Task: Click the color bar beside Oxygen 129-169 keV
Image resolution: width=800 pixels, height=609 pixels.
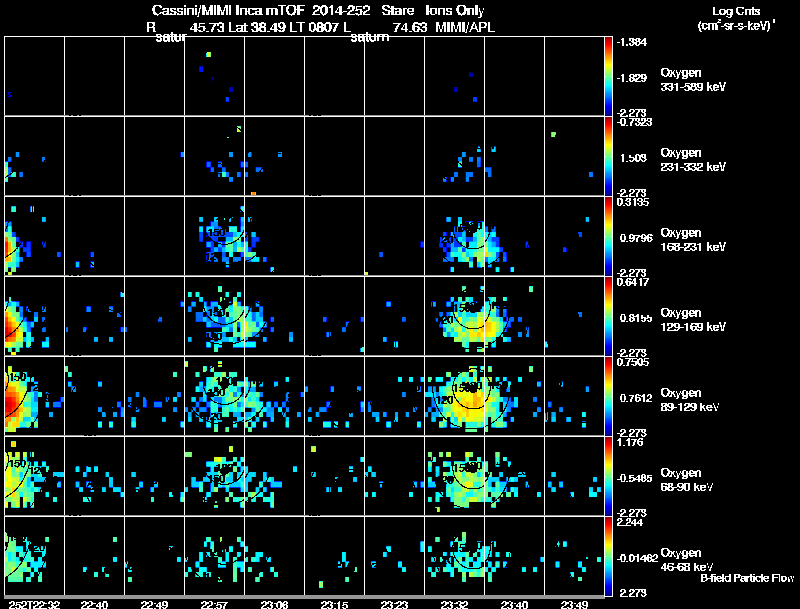Action: 608,316
